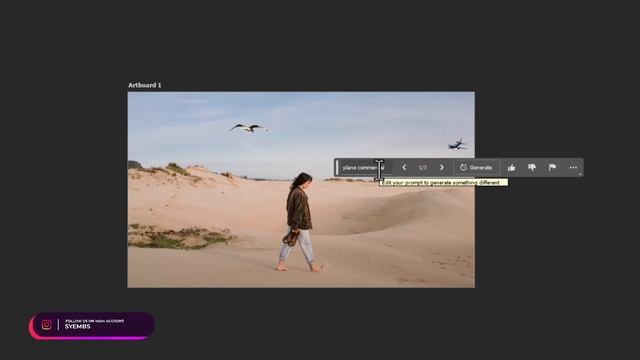The image size is (640, 360).
Task: Click the Generate button
Action: point(476,167)
